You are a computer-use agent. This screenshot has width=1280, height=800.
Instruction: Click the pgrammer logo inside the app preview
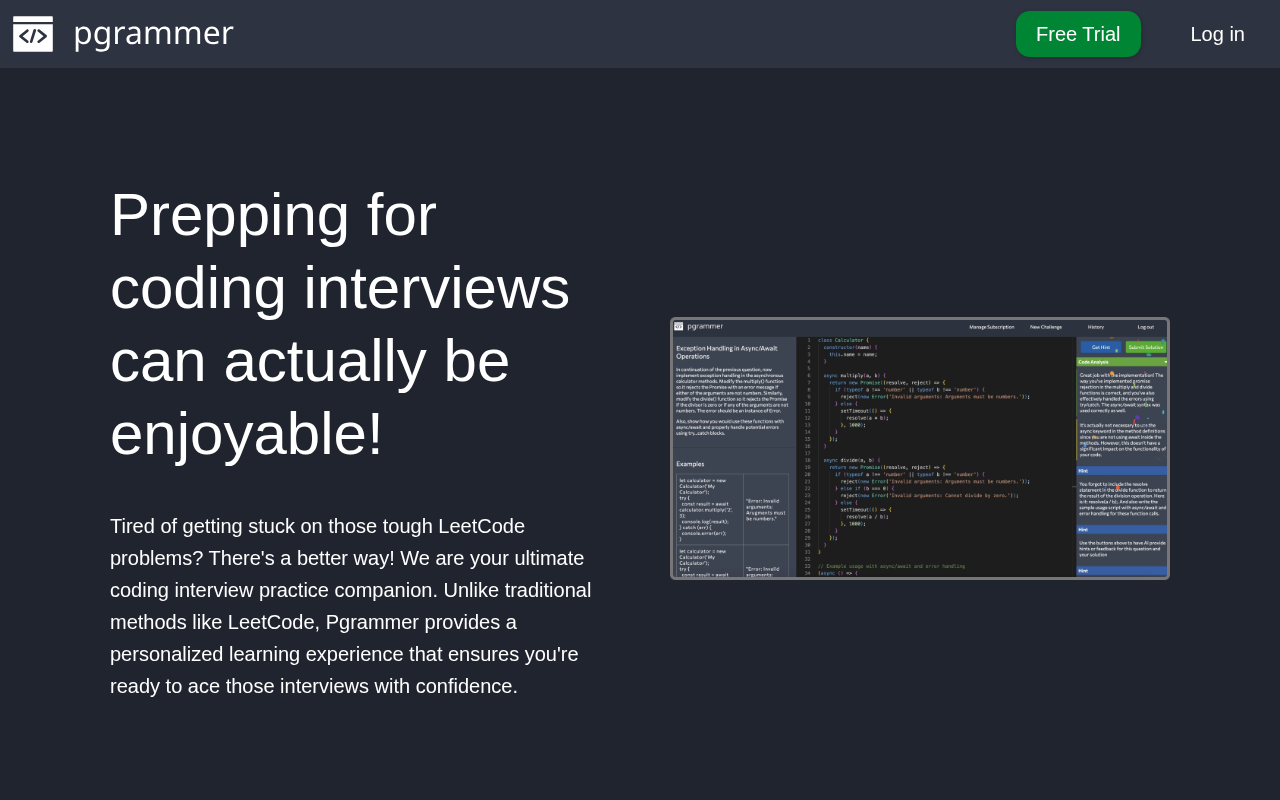tap(680, 327)
